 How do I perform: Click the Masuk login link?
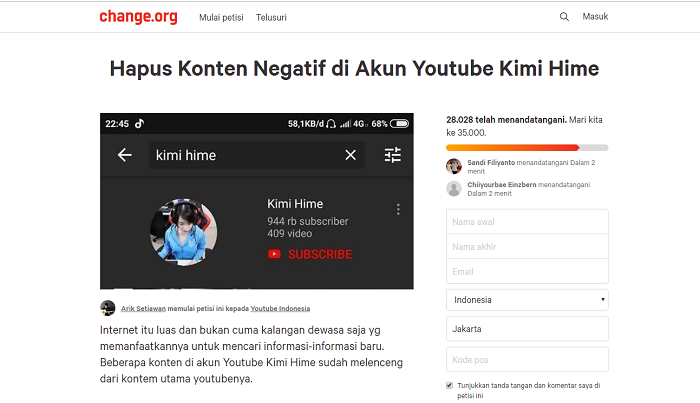[595, 17]
